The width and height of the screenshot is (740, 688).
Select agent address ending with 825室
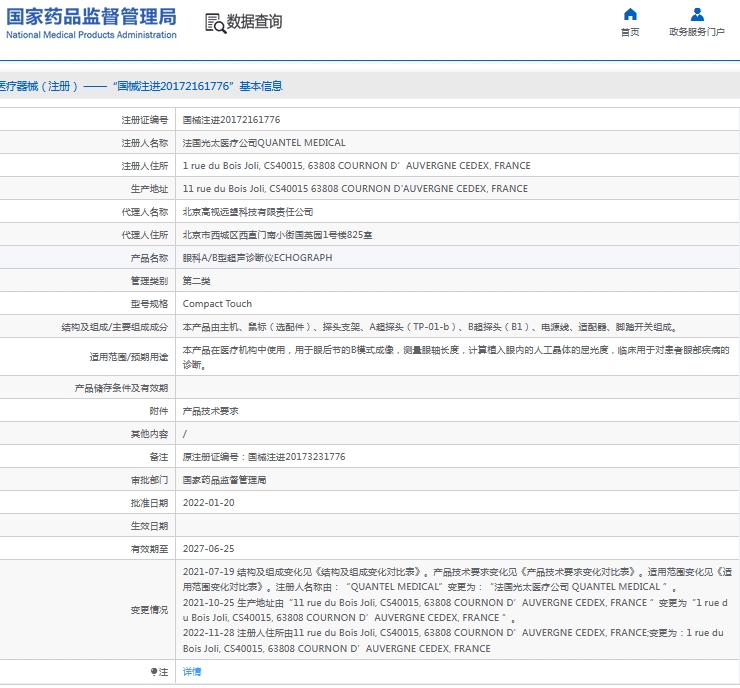(278, 235)
